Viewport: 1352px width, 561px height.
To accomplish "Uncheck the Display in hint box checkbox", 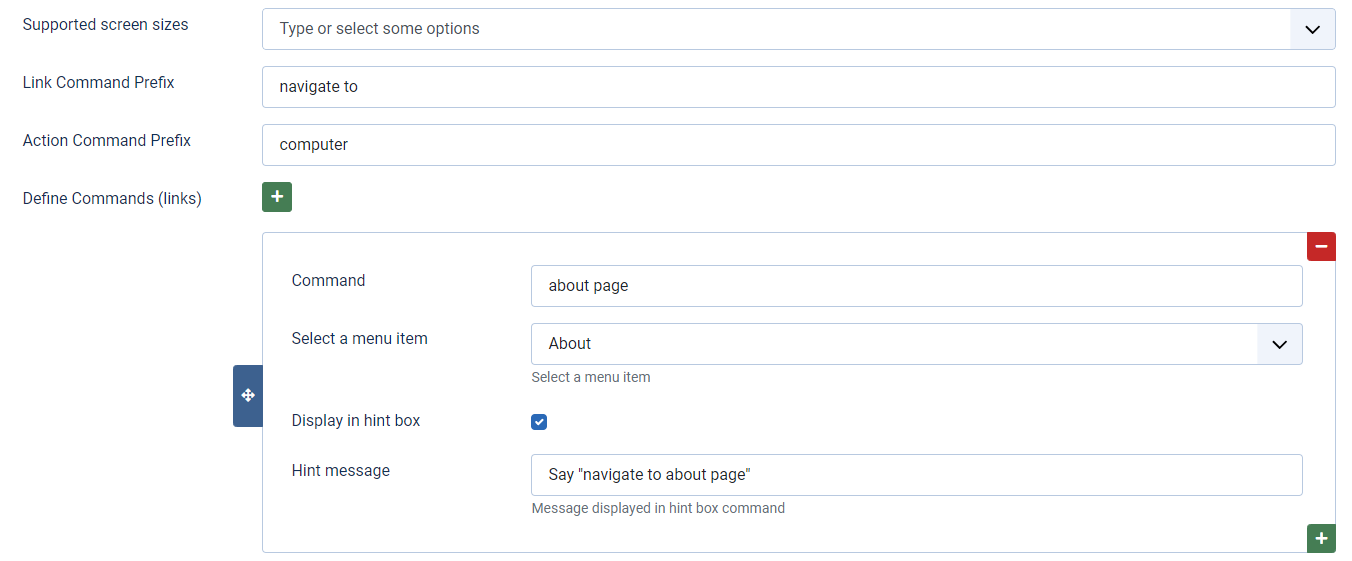I will tap(539, 422).
